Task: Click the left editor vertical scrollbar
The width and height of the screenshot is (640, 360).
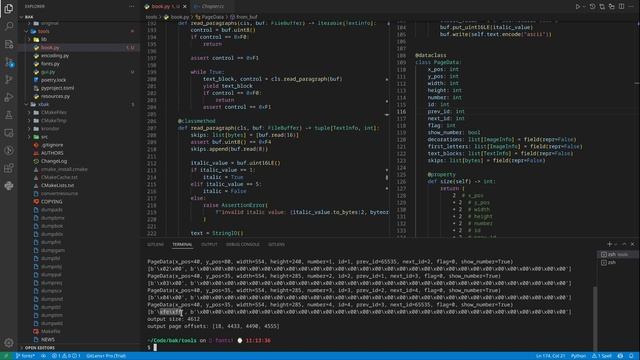Action: click(387, 128)
